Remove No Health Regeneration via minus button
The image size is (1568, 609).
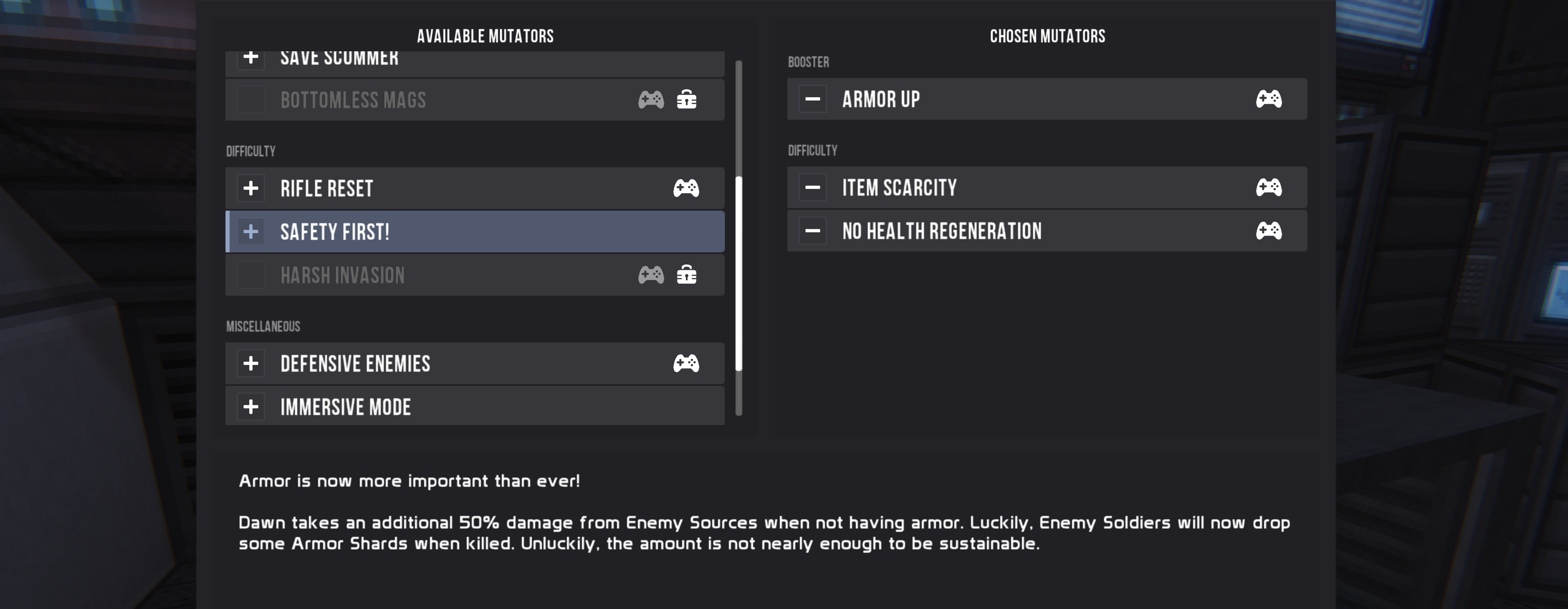[813, 231]
